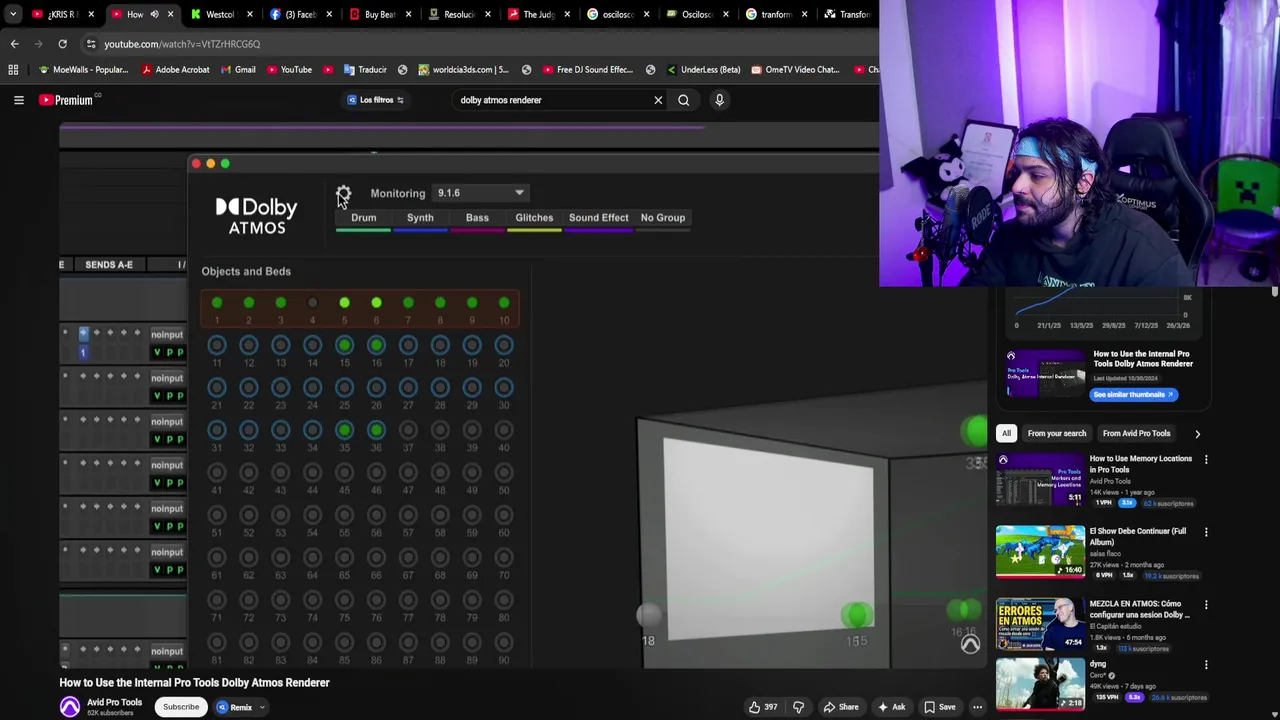The height and width of the screenshot is (720, 1280).
Task: Open ERRORES EN ATMOS video thumbnail
Action: [1040, 624]
